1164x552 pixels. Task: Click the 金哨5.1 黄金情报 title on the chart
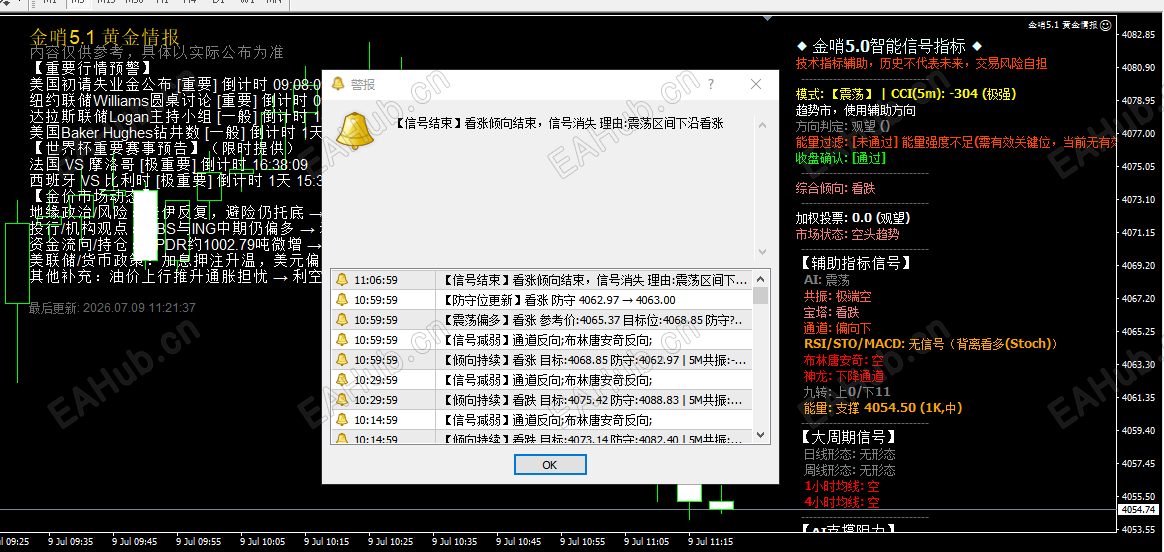[x=104, y=36]
